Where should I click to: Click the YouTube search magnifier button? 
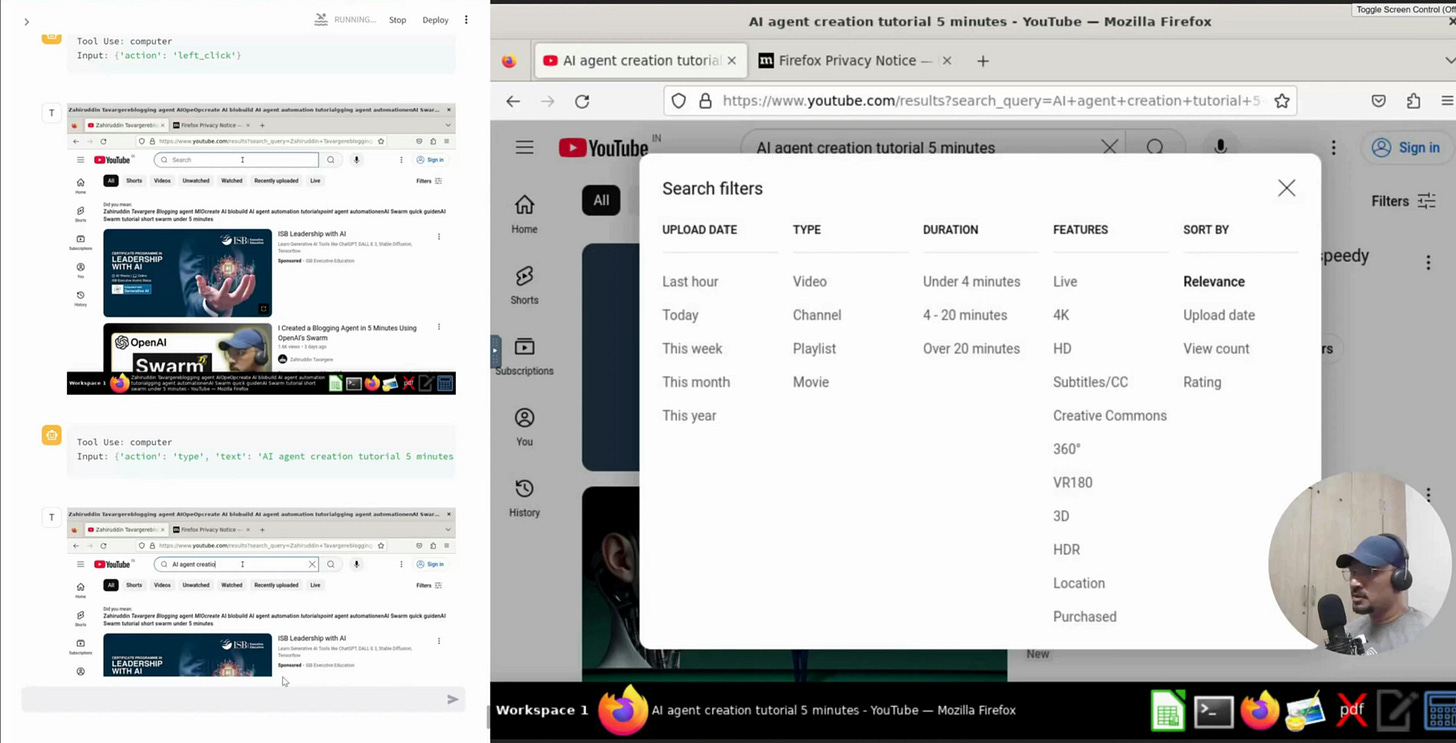(x=1155, y=147)
